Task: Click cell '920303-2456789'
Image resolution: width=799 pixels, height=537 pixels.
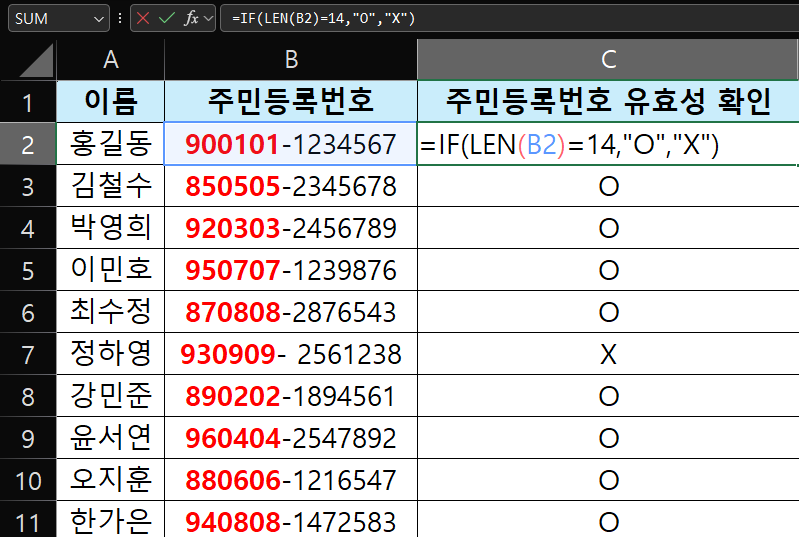Action: (x=291, y=228)
